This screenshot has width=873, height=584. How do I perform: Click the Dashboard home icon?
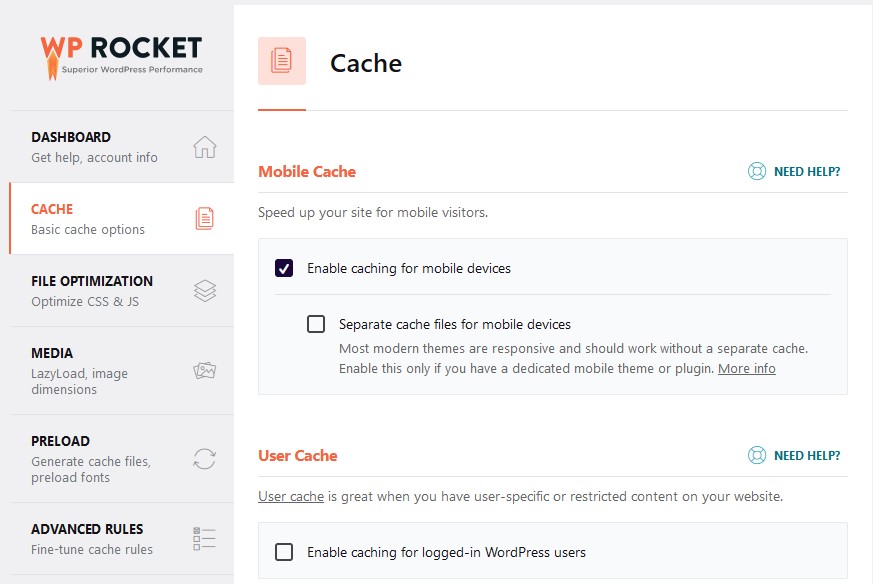tap(204, 147)
